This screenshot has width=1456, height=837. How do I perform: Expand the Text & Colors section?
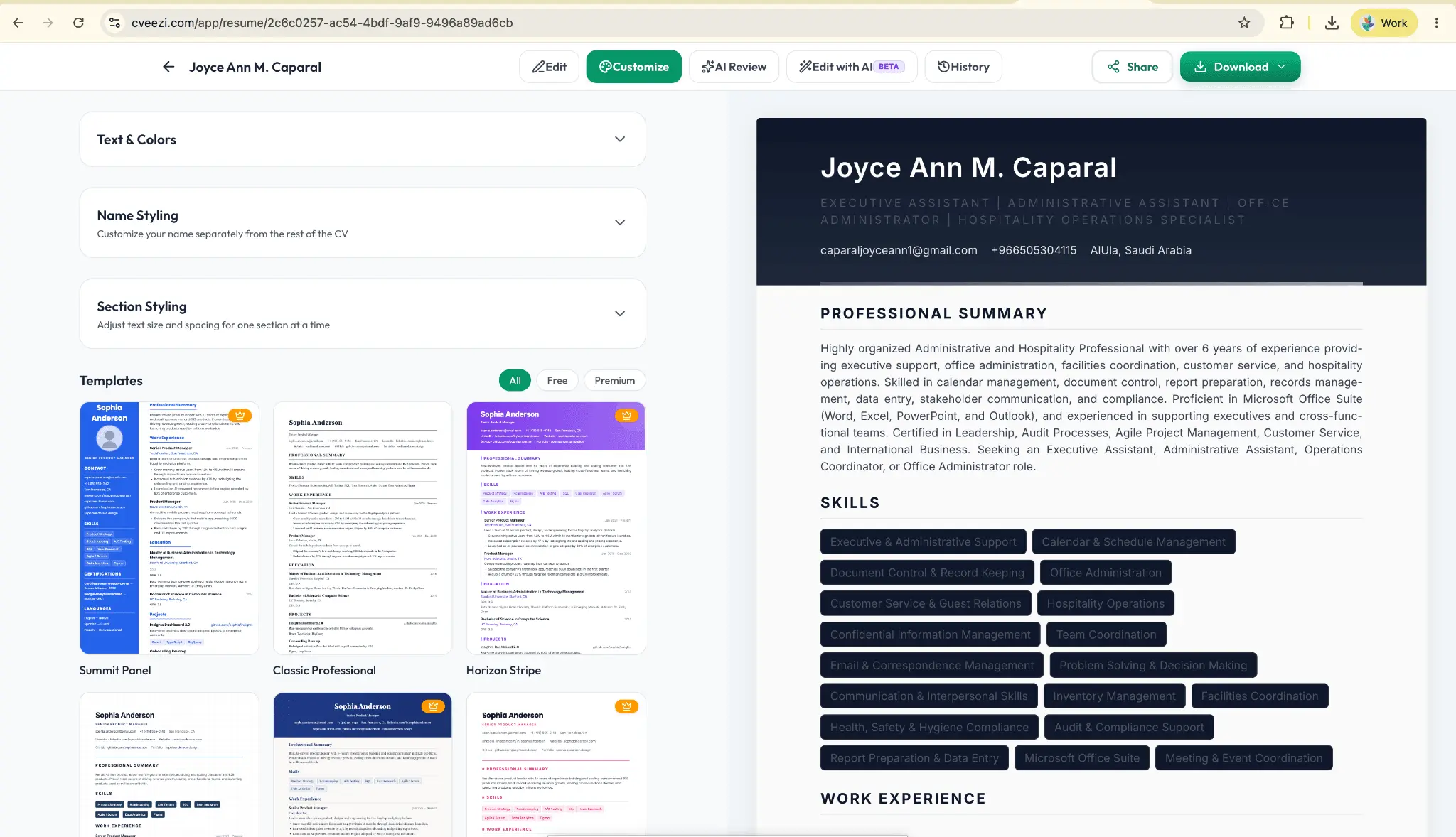(x=363, y=139)
